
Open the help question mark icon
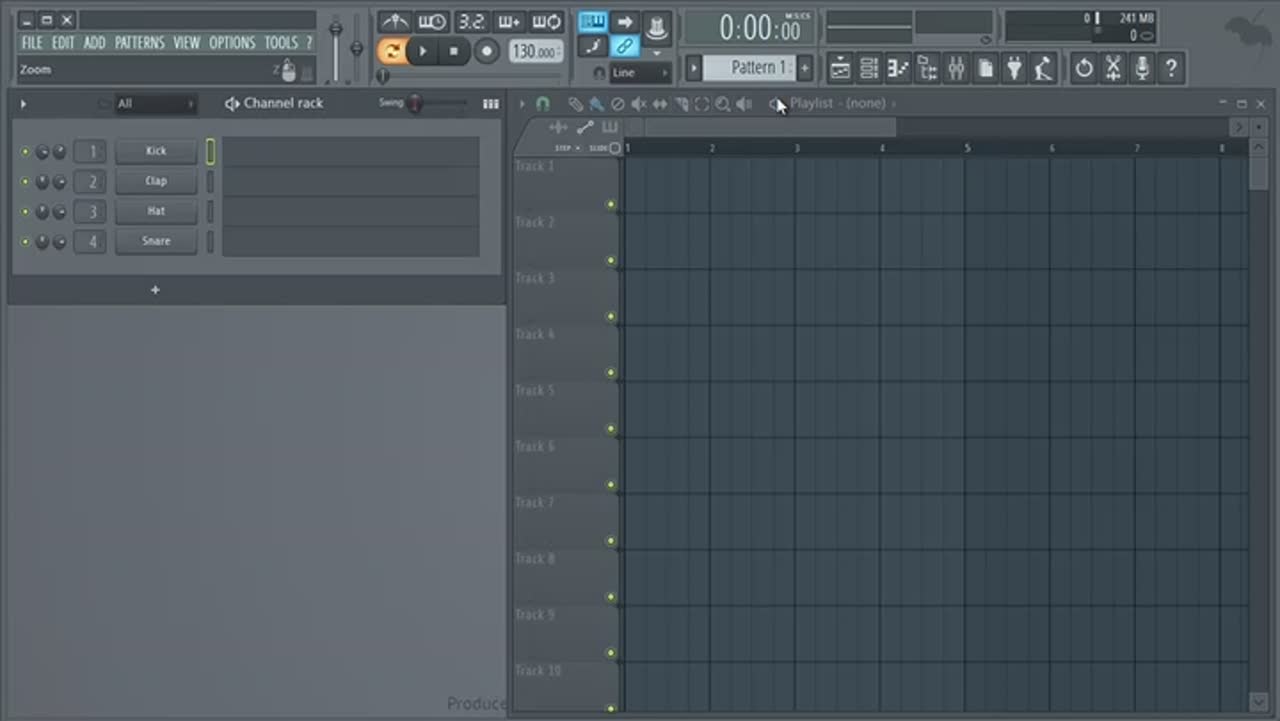point(1170,68)
